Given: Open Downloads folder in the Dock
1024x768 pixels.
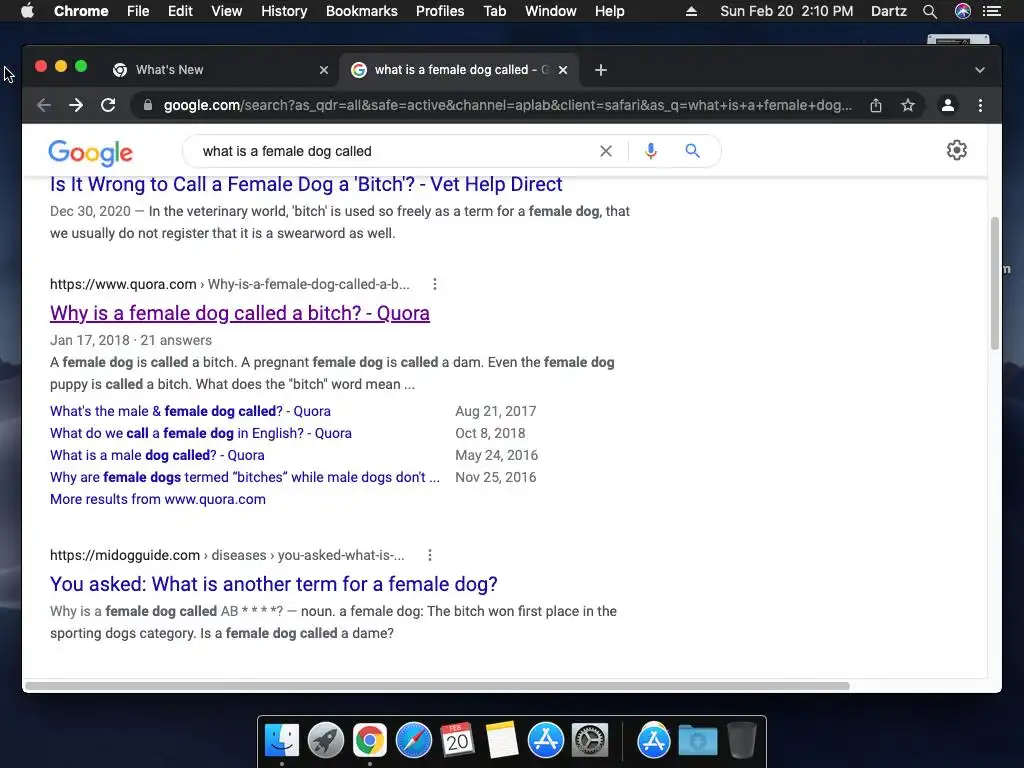Looking at the screenshot, I should 697,741.
